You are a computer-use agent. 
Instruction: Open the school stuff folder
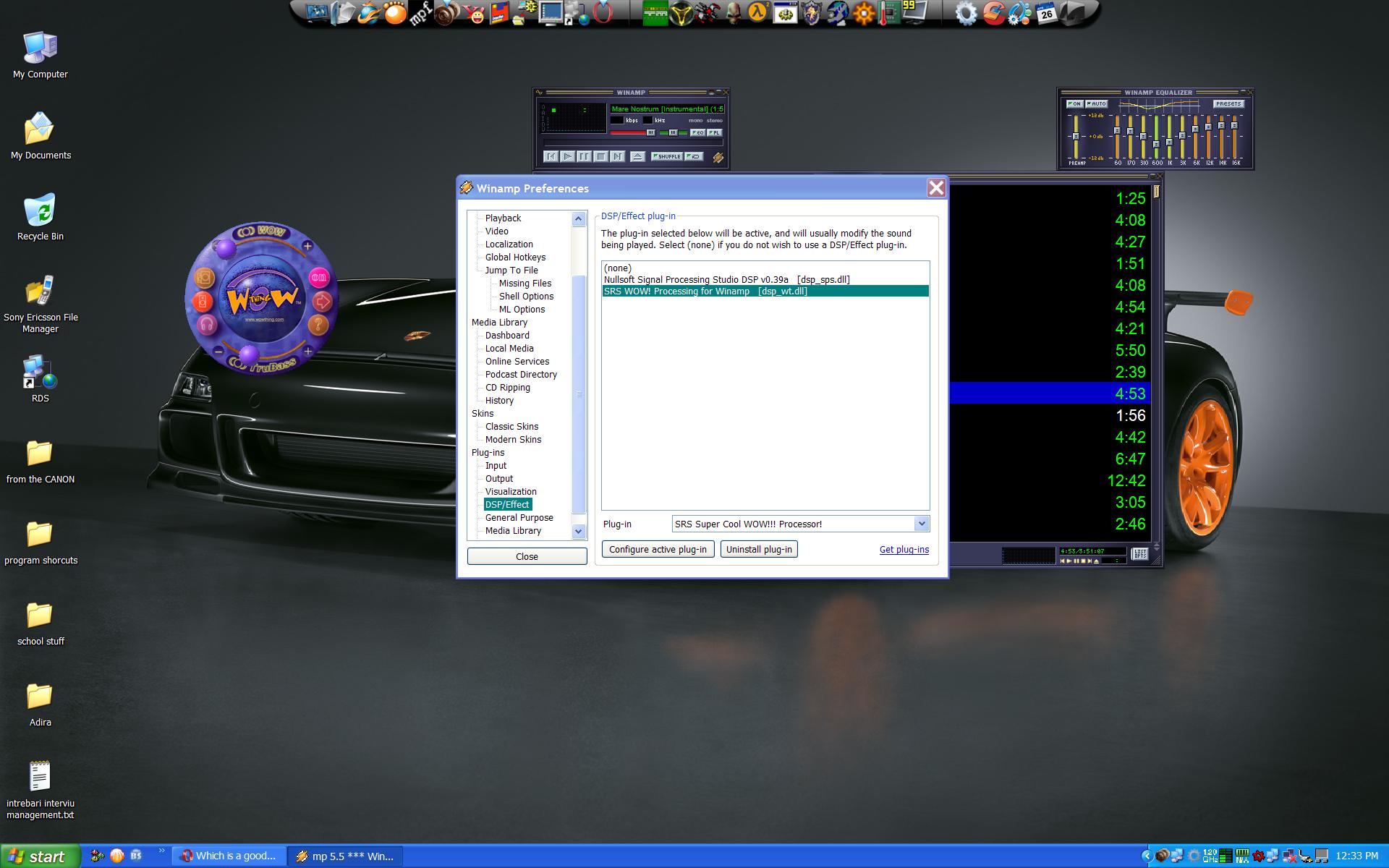pyautogui.click(x=41, y=622)
